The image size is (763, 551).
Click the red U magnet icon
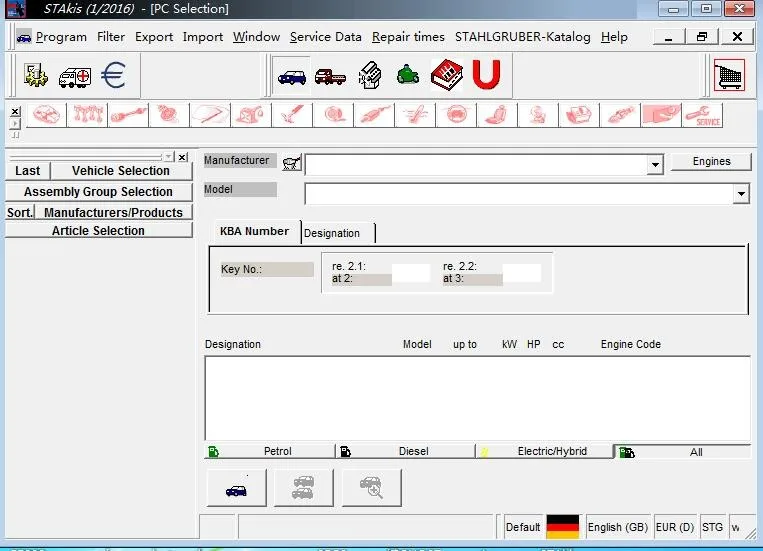click(486, 74)
